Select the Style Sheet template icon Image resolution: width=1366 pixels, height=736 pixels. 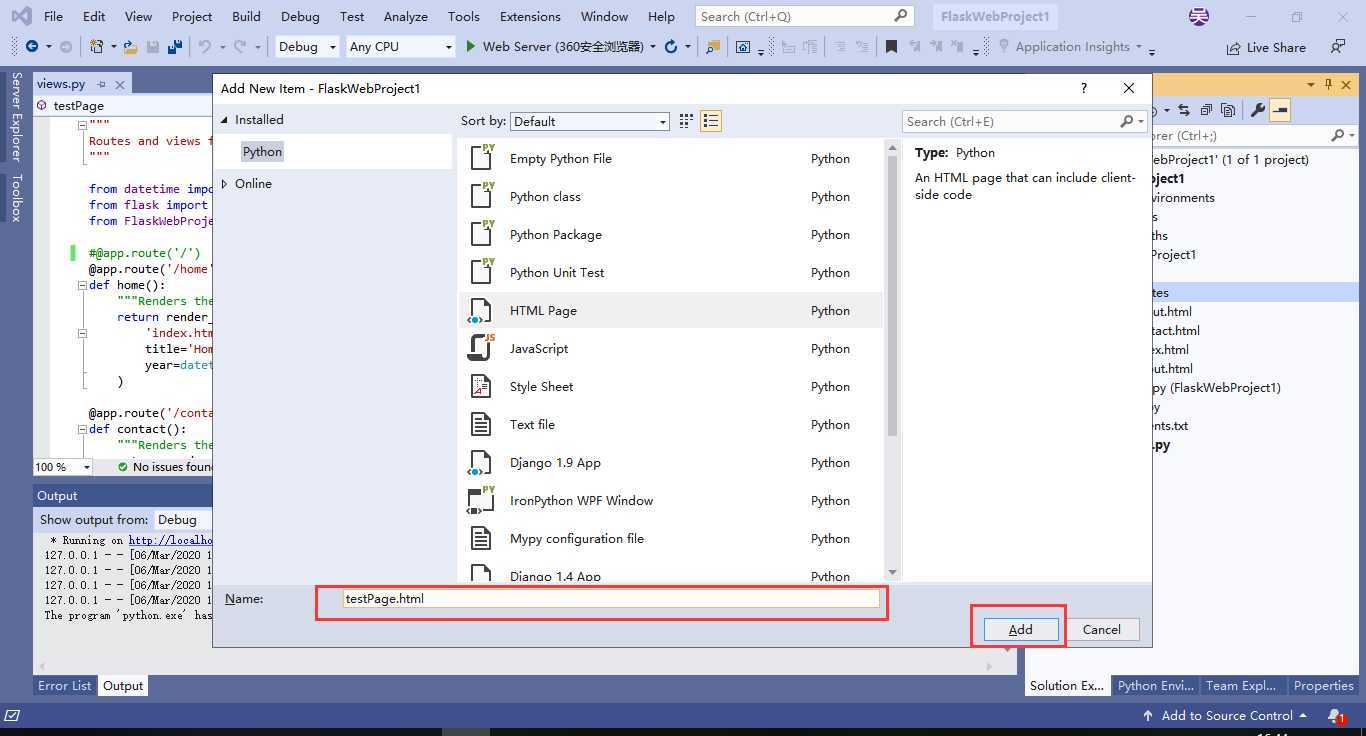(481, 386)
